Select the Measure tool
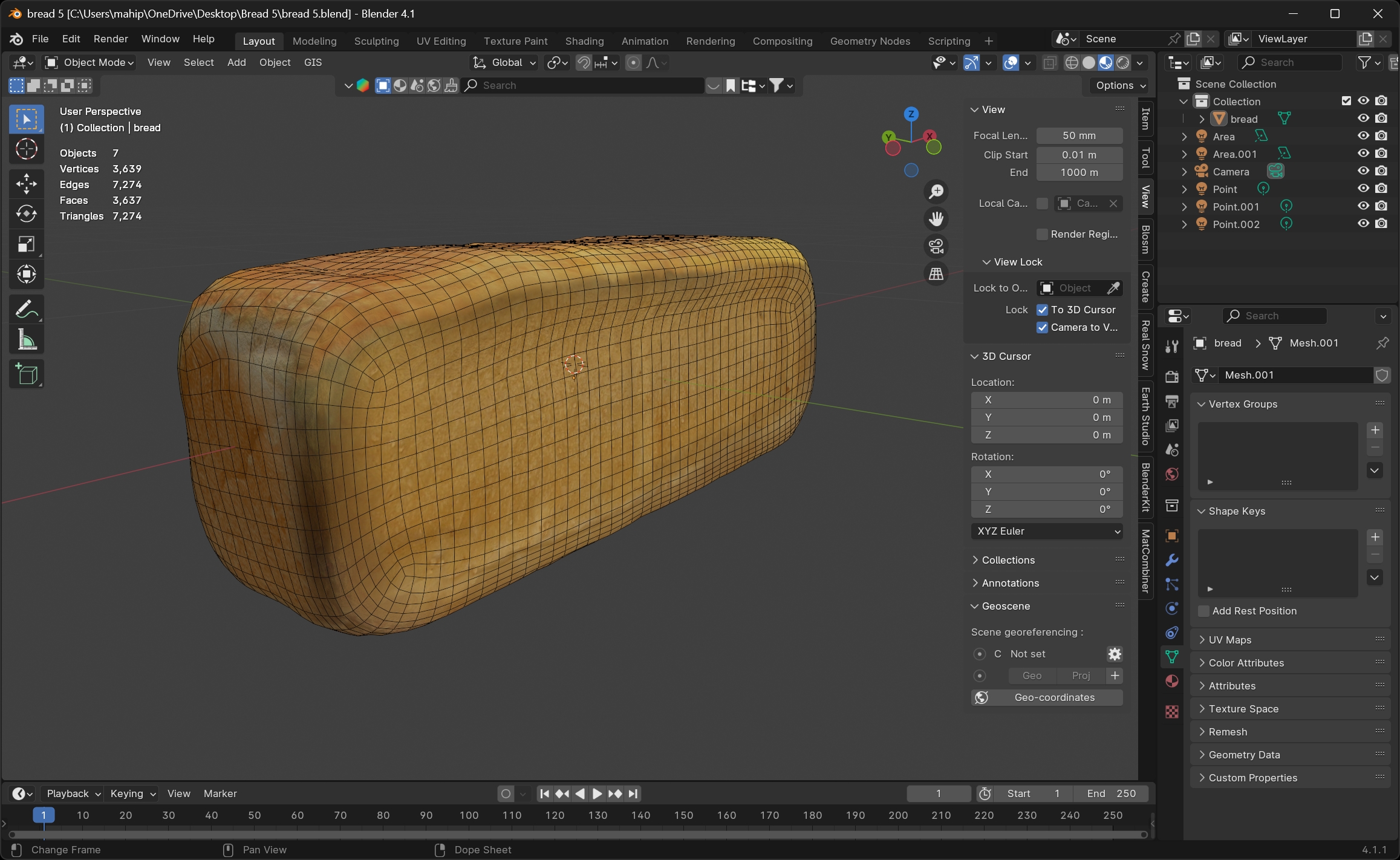 tap(26, 340)
